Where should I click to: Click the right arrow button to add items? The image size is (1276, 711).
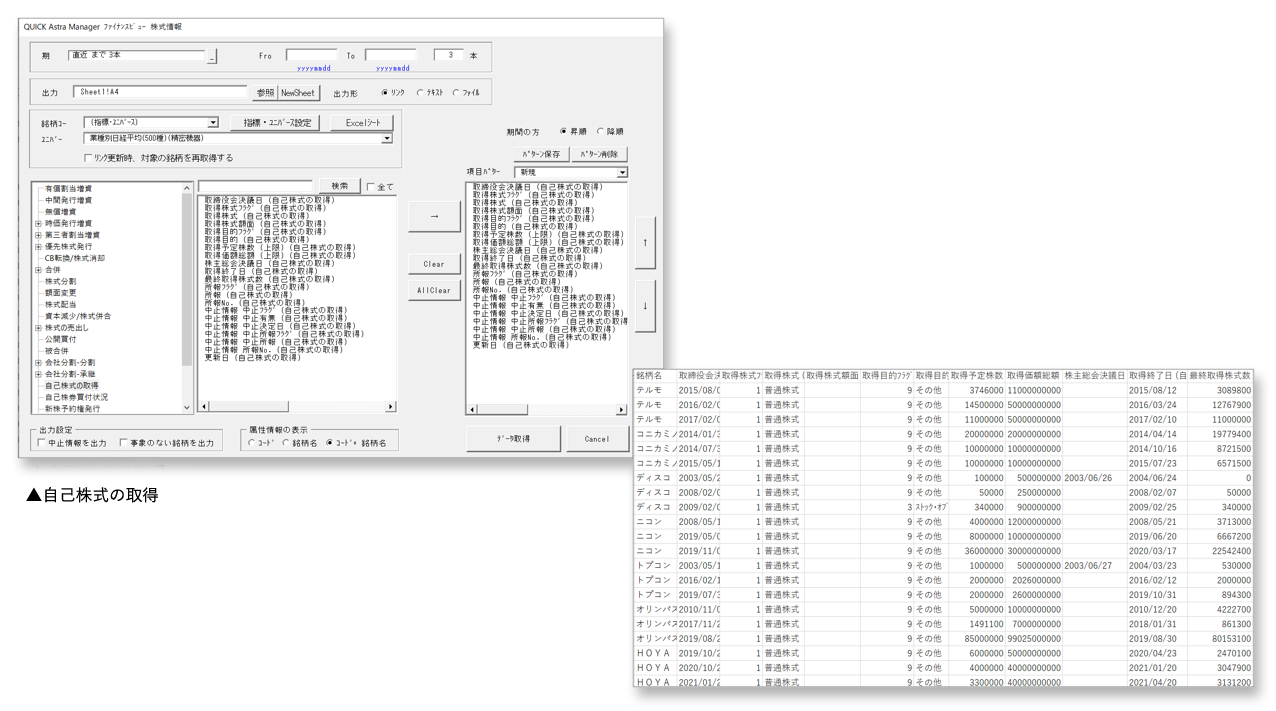click(434, 216)
